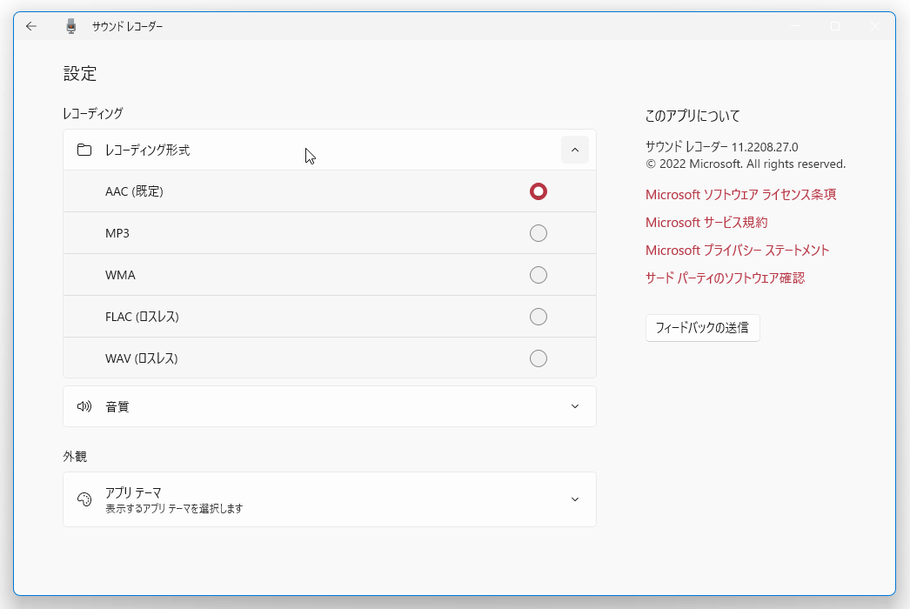Click the Sound Recorder microphone app icon
Image resolution: width=910 pixels, height=609 pixels.
pyautogui.click(x=71, y=26)
